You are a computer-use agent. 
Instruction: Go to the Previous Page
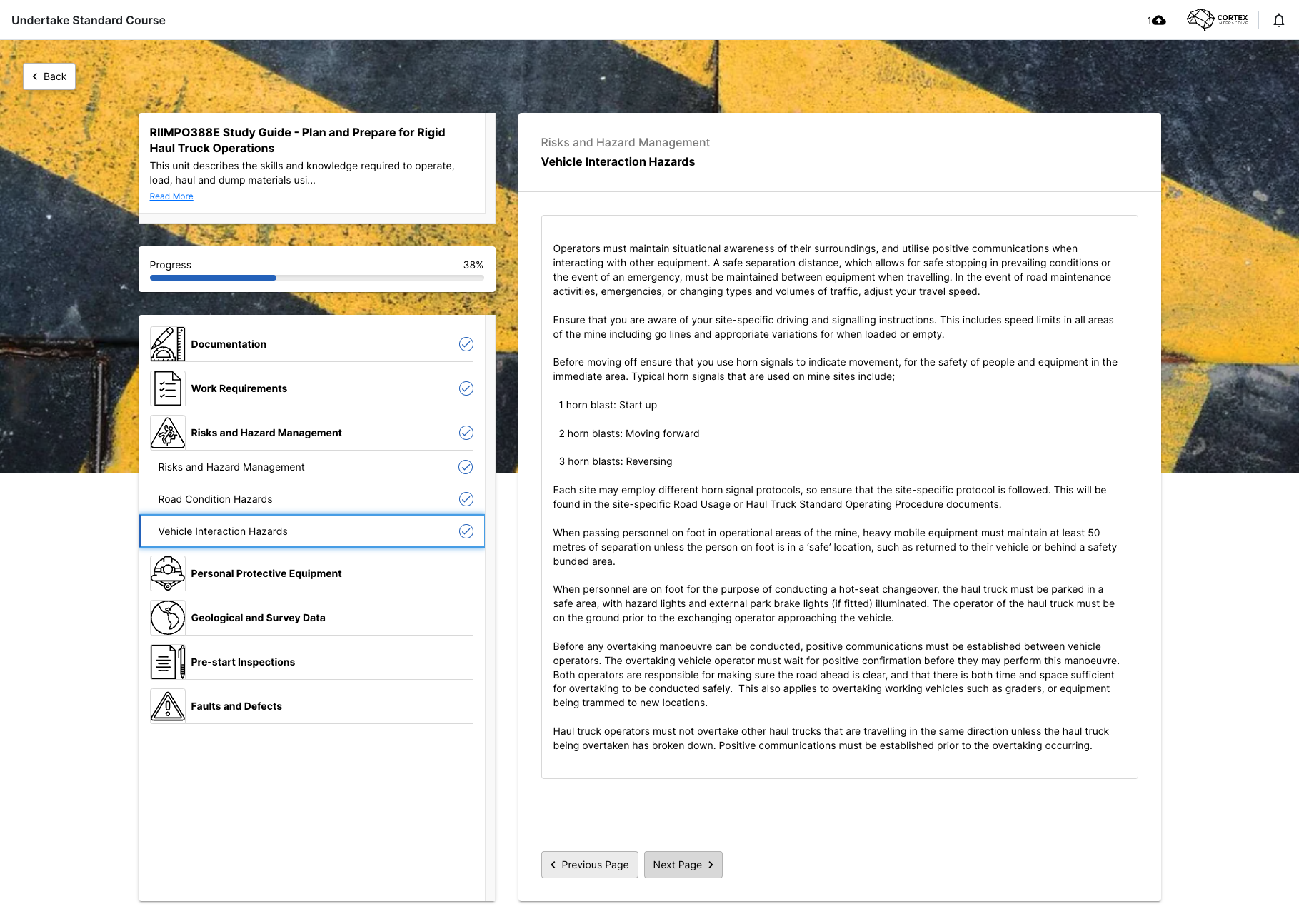590,865
